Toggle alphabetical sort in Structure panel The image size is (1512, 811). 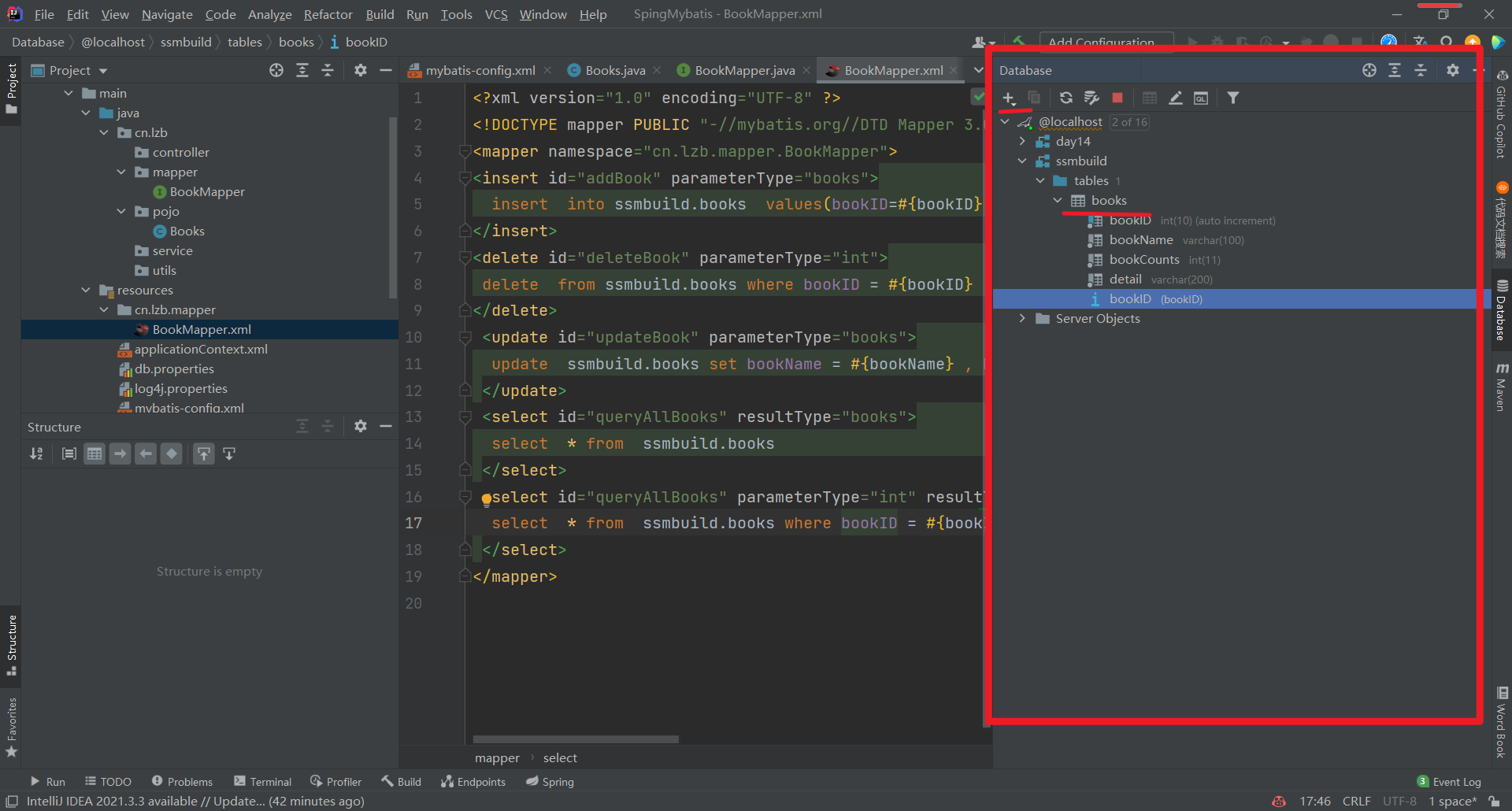pyautogui.click(x=36, y=454)
